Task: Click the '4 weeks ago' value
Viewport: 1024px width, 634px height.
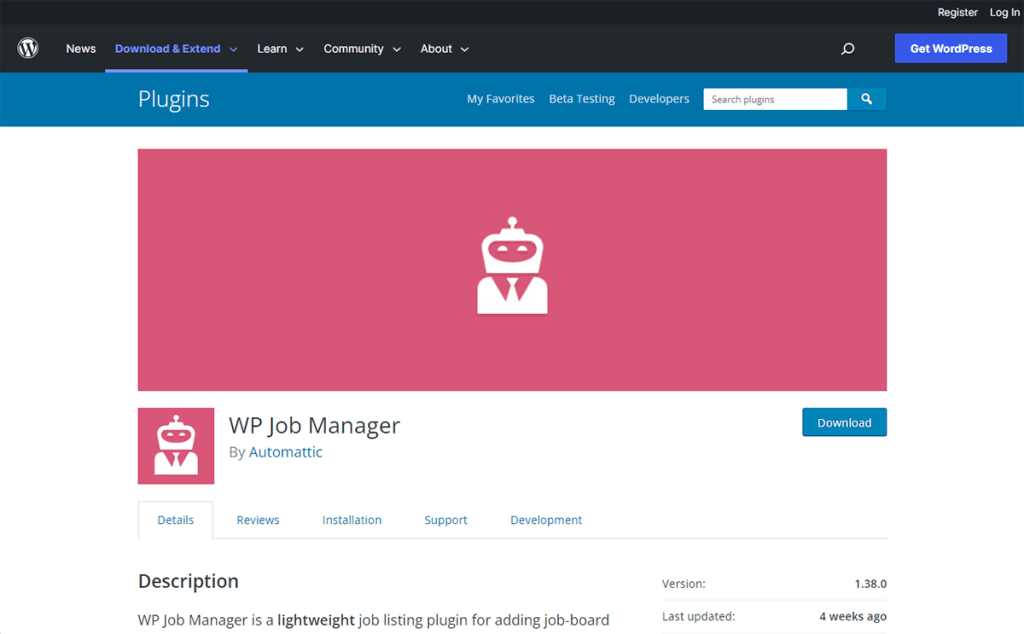Action: [853, 616]
